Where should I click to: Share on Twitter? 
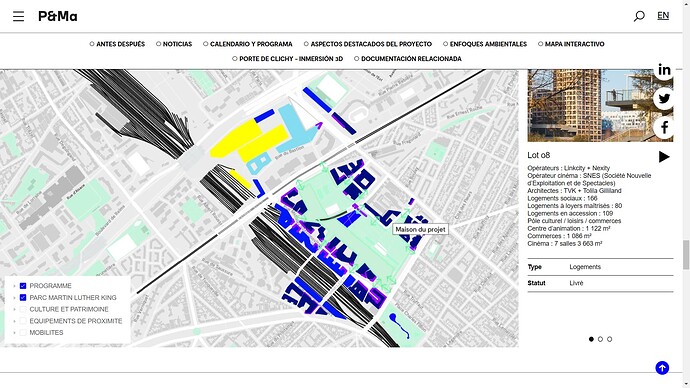pos(664,99)
